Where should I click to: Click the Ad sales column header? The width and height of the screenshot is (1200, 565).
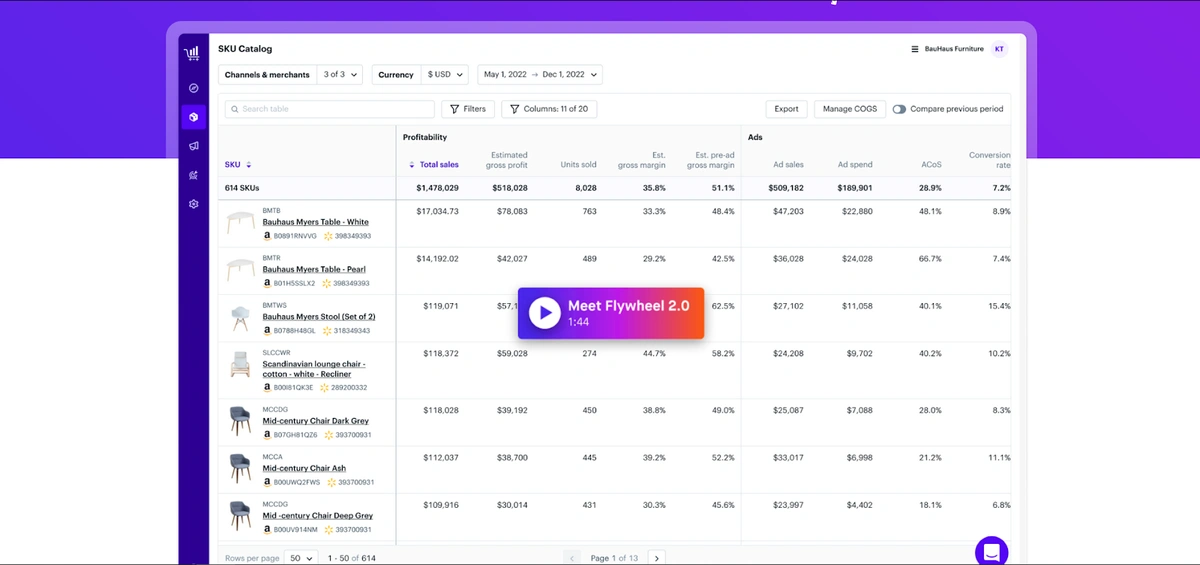click(x=788, y=165)
